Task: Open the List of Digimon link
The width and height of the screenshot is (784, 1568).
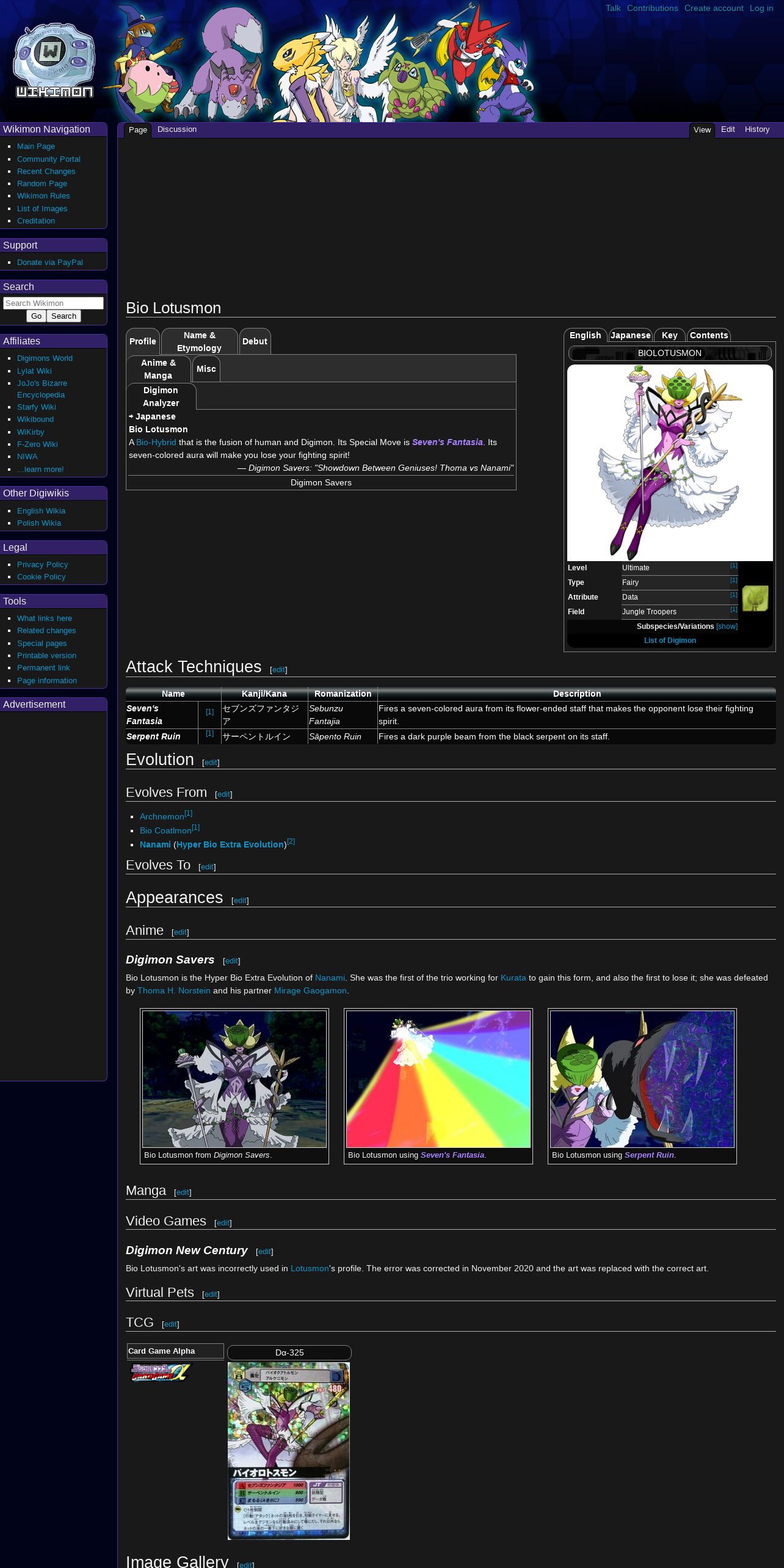Action: (670, 641)
